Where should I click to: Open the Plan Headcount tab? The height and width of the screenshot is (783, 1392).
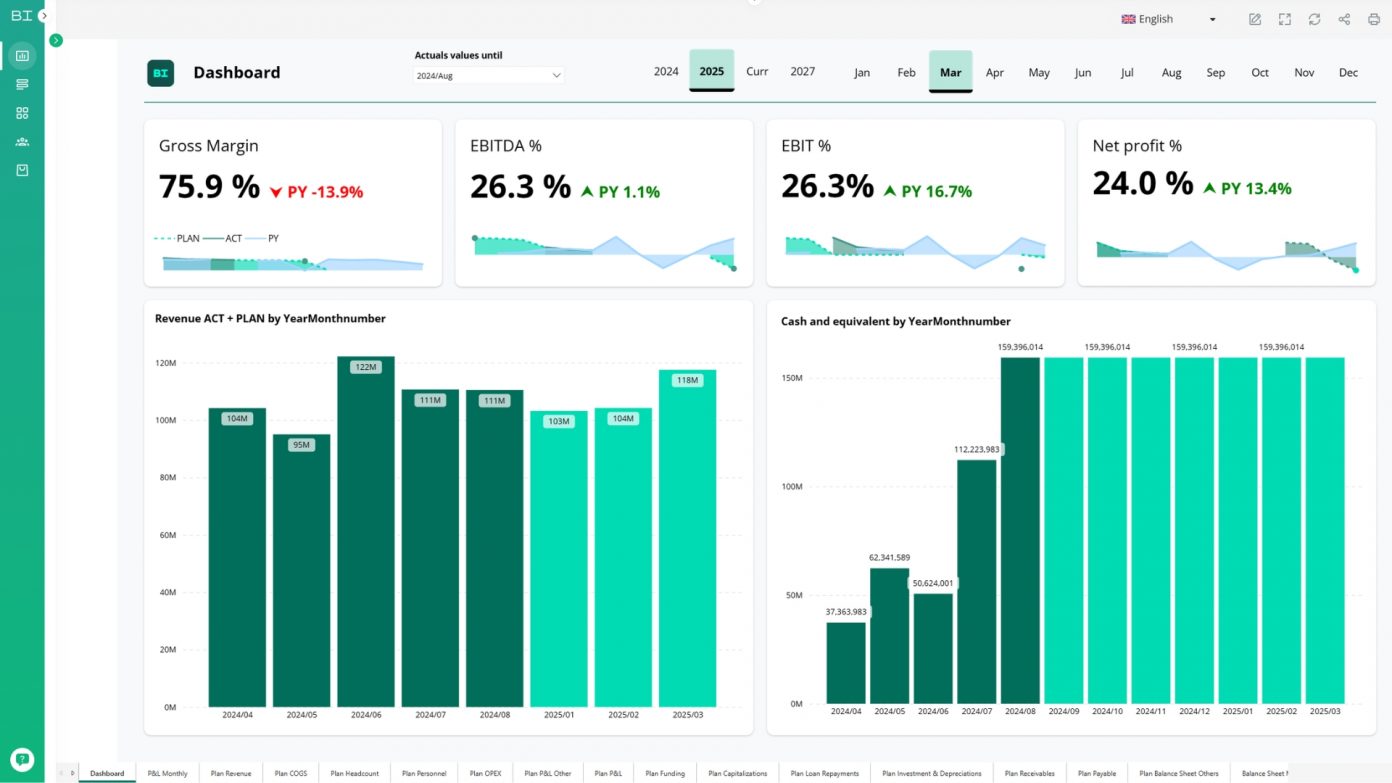(x=354, y=773)
